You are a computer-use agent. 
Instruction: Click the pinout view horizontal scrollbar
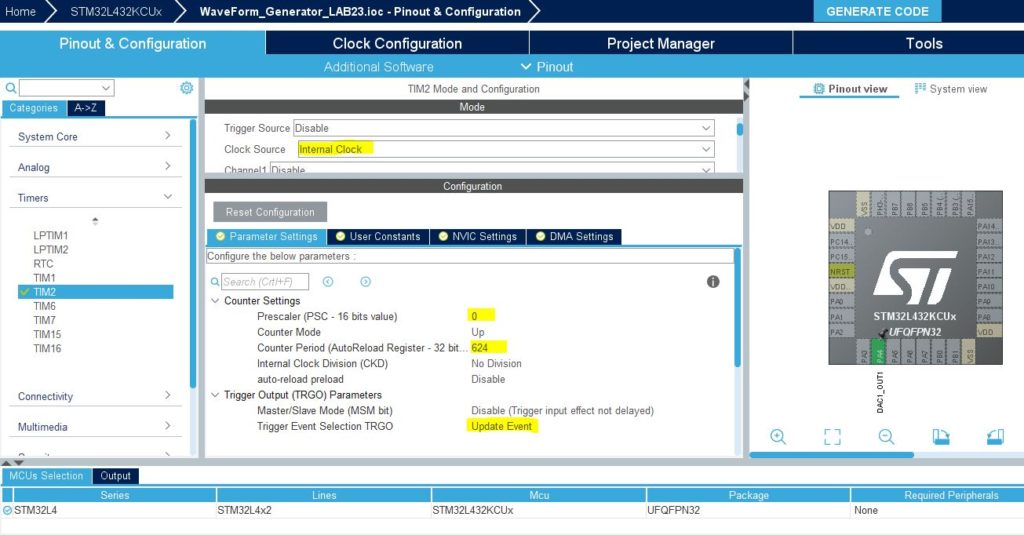(x=830, y=455)
